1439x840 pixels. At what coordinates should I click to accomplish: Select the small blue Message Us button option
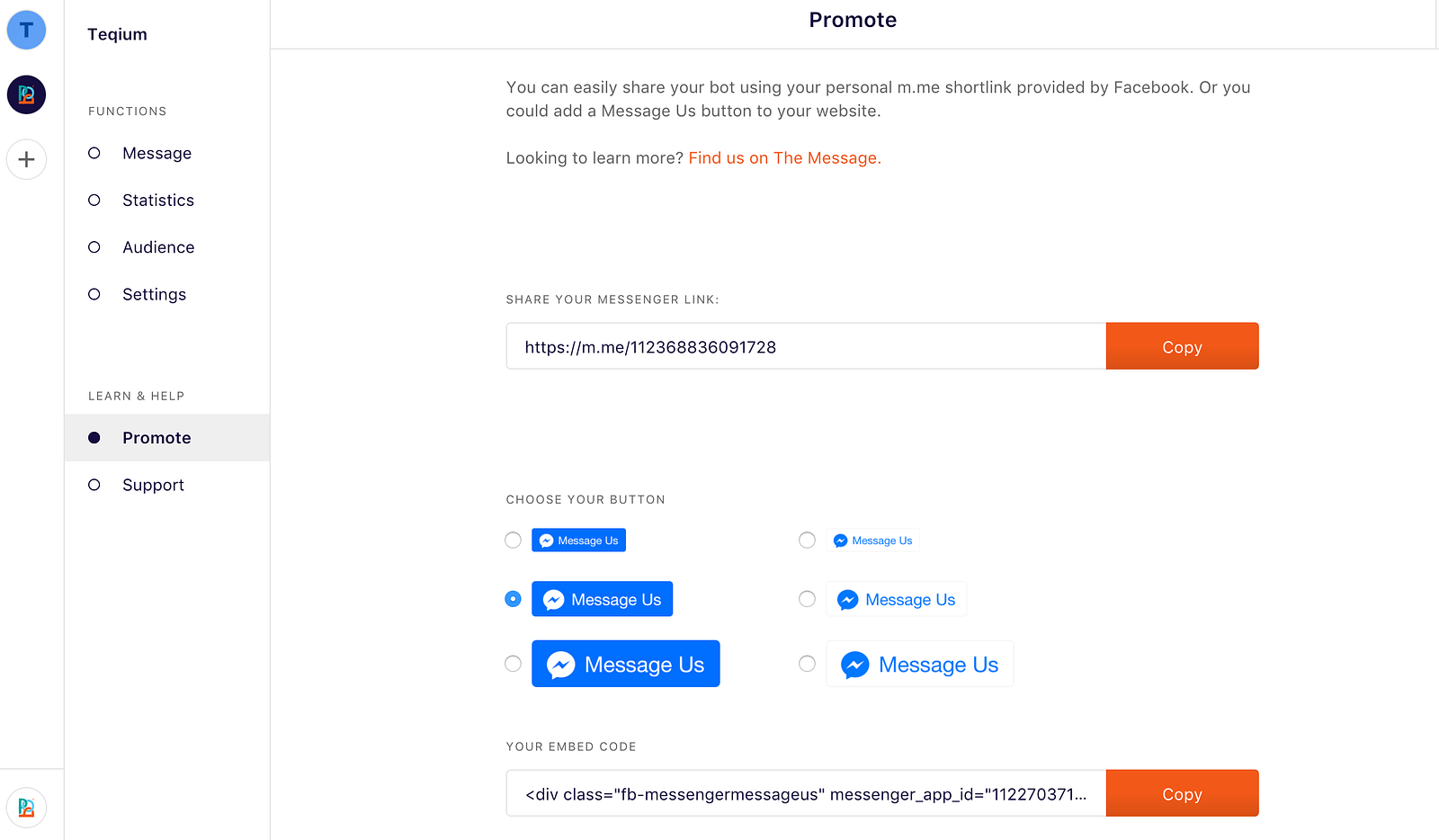514,541
